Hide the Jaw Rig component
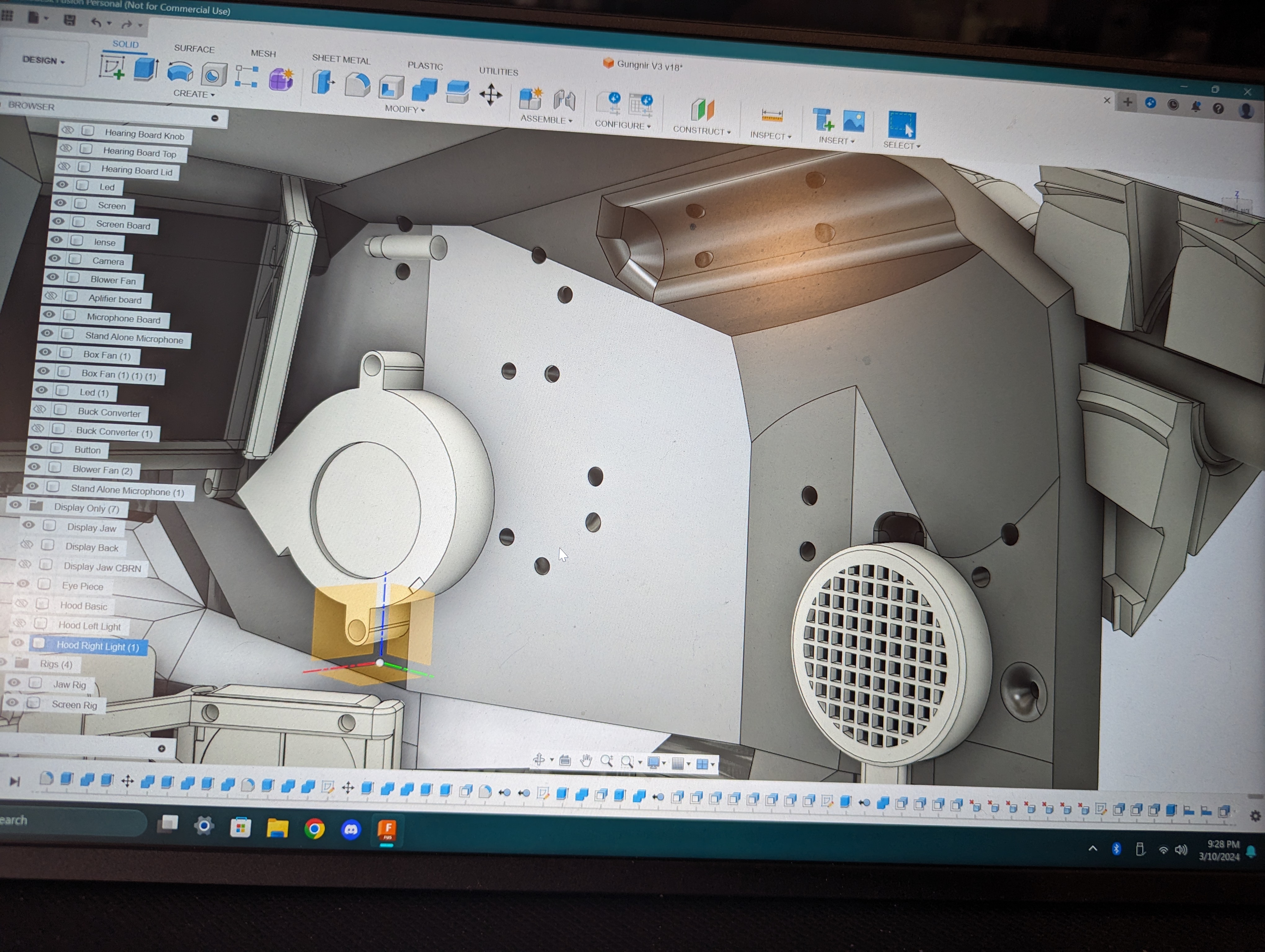 point(14,682)
